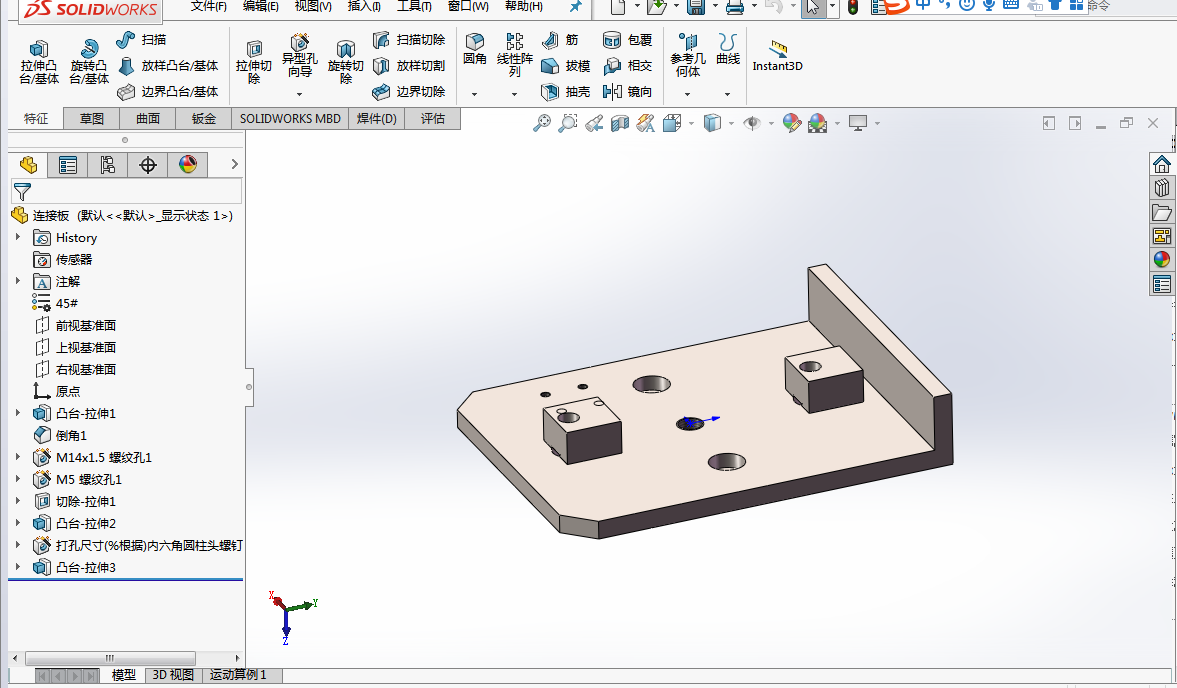Open the FeatureManager design tree tab
This screenshot has height=688, width=1177.
(29, 165)
